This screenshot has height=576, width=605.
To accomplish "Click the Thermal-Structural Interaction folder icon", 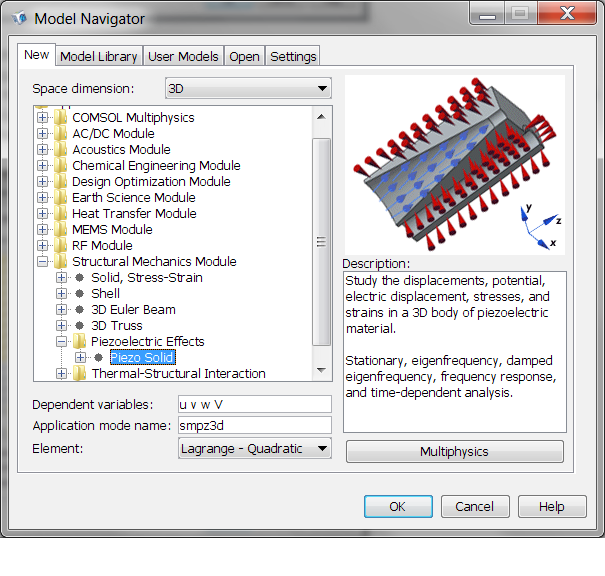I will pyautogui.click(x=79, y=373).
